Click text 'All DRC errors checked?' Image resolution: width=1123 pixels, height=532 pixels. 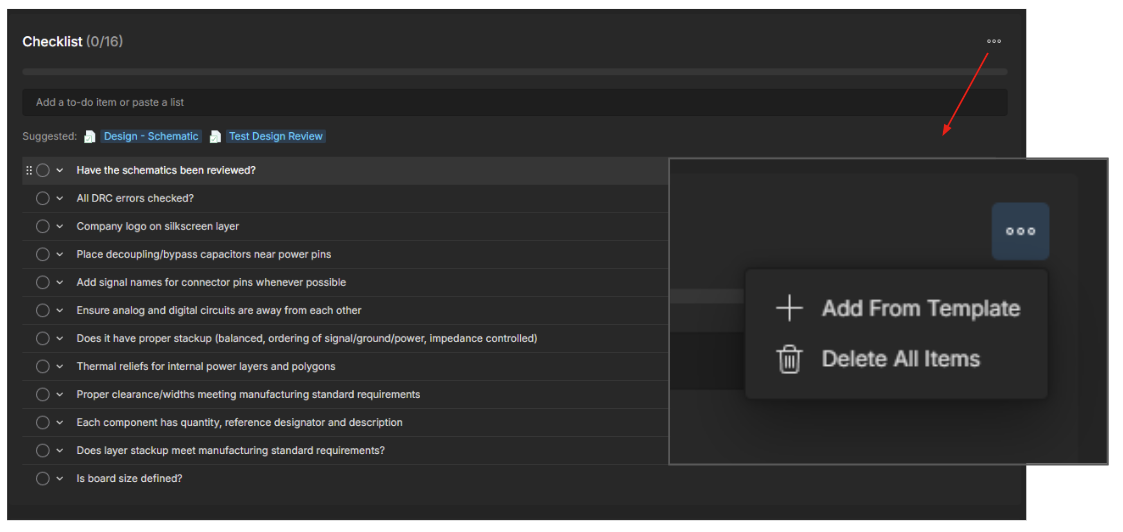[135, 198]
